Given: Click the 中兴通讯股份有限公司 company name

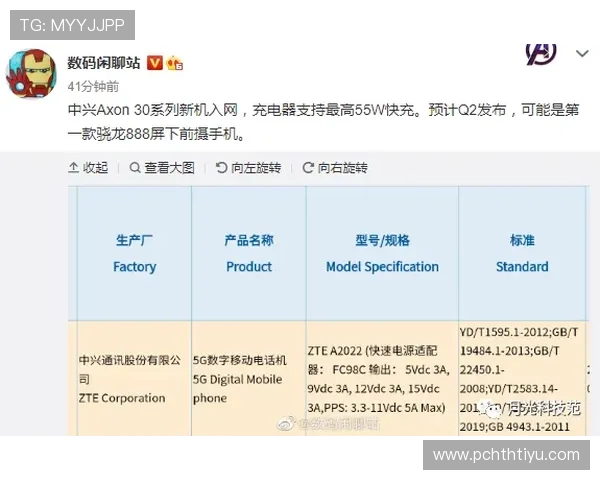Looking at the screenshot, I should tap(130, 369).
